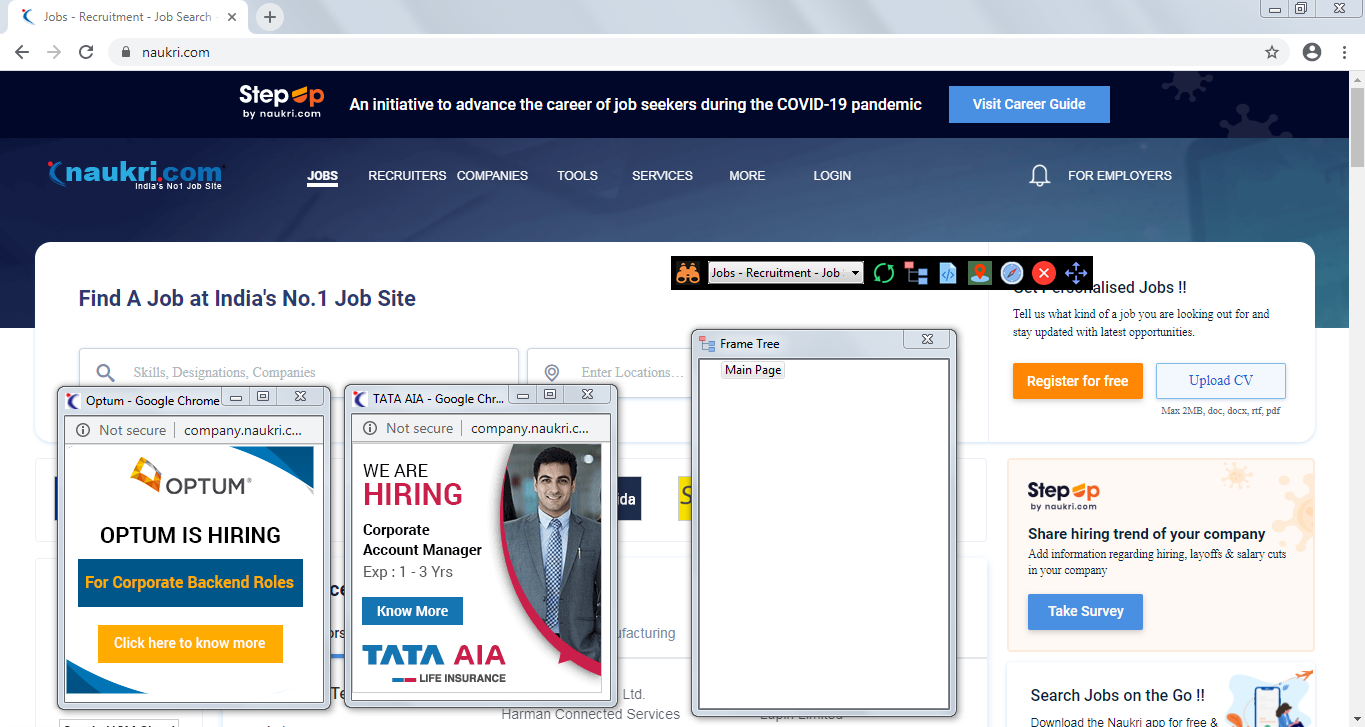Click the padlock site info icon

(x=126, y=52)
